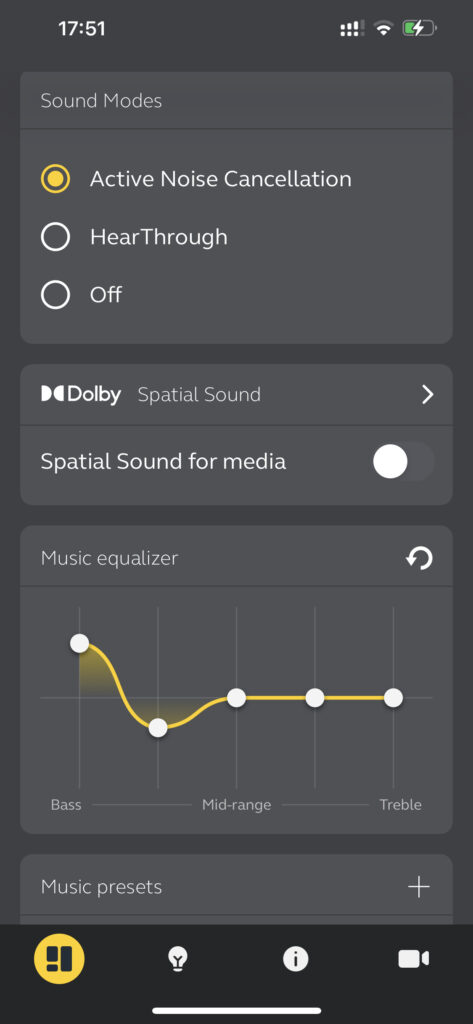Viewport: 473px width, 1024px height.
Task: Reset the music equalizer with circular arrow icon
Action: 419,558
